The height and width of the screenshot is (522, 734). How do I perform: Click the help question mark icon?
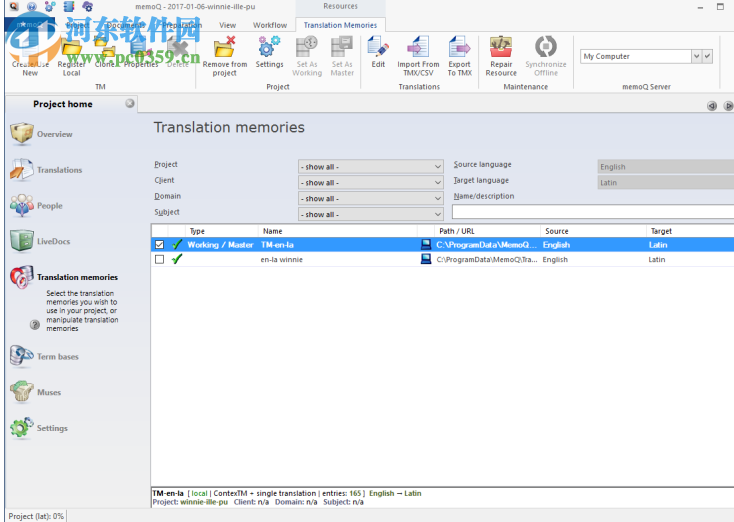pyautogui.click(x=35, y=324)
